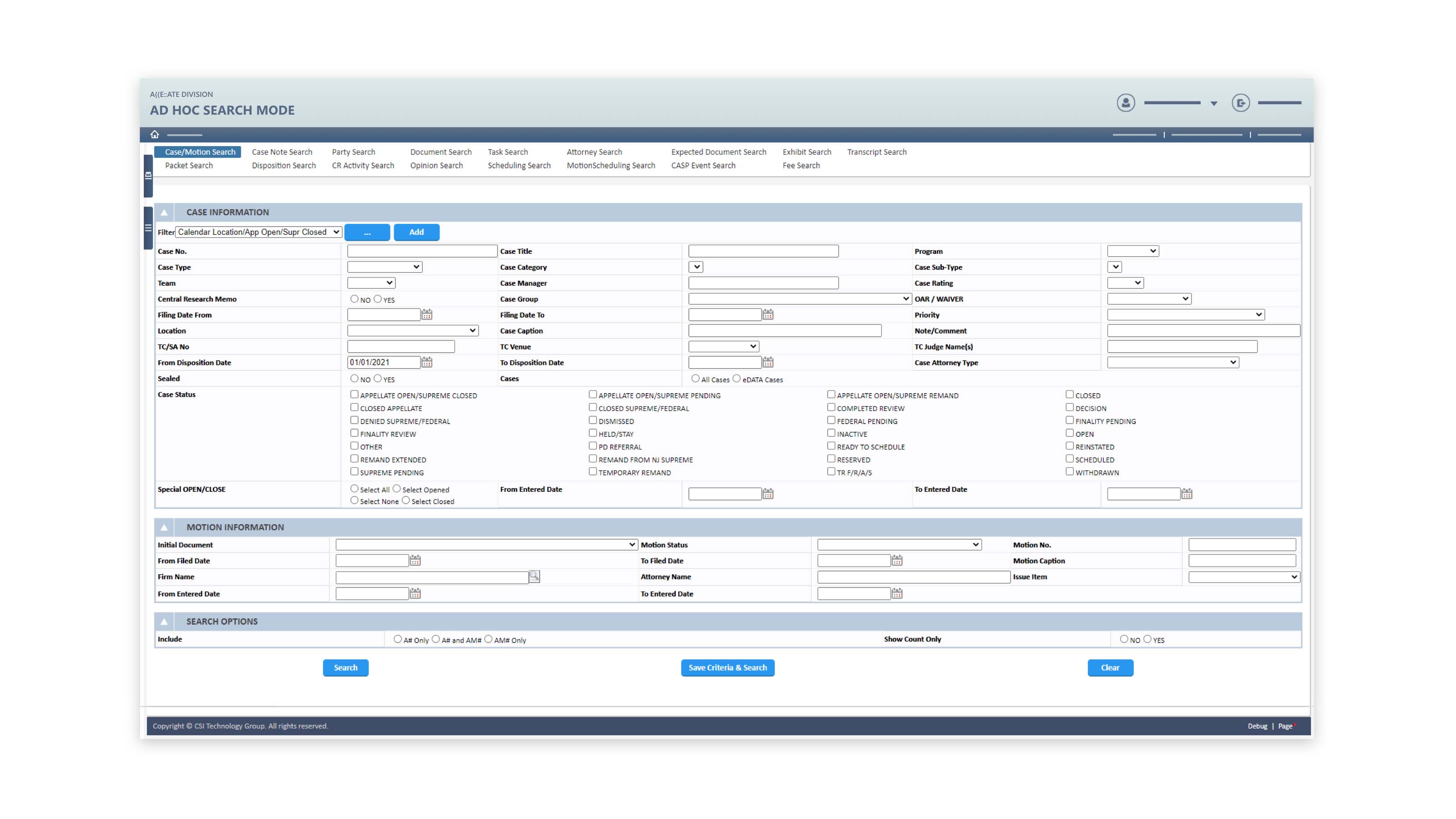Click the Motion No. input field
Image resolution: width=1456 pixels, height=819 pixels.
click(x=1242, y=545)
